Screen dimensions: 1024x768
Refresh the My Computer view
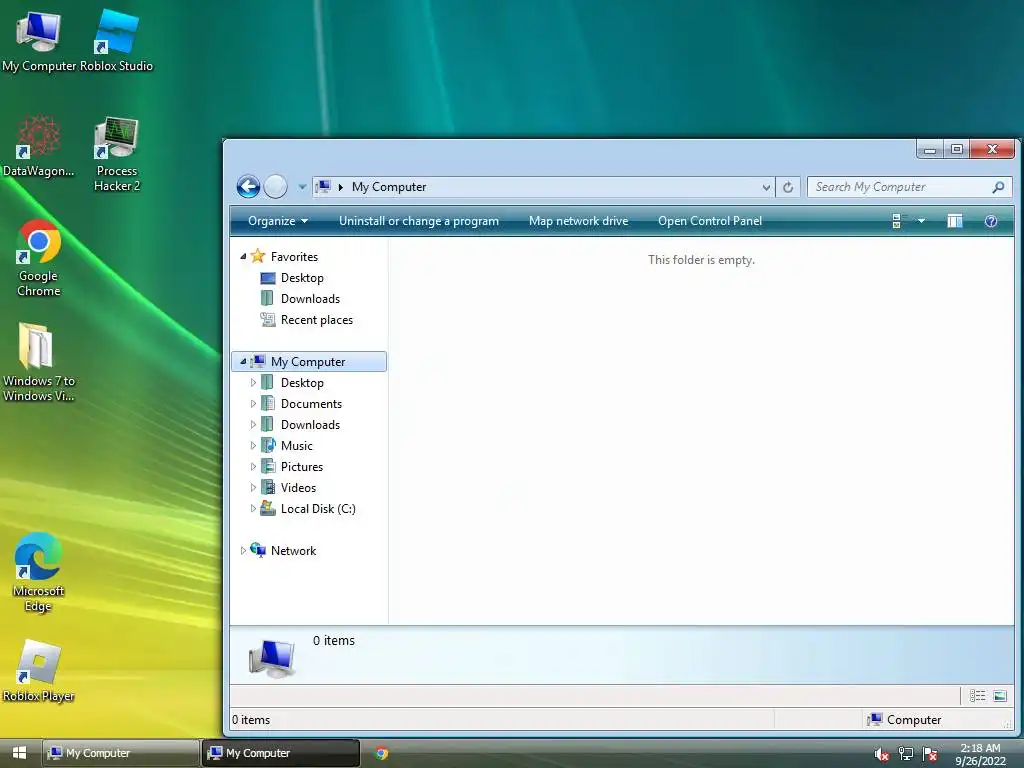coord(788,187)
